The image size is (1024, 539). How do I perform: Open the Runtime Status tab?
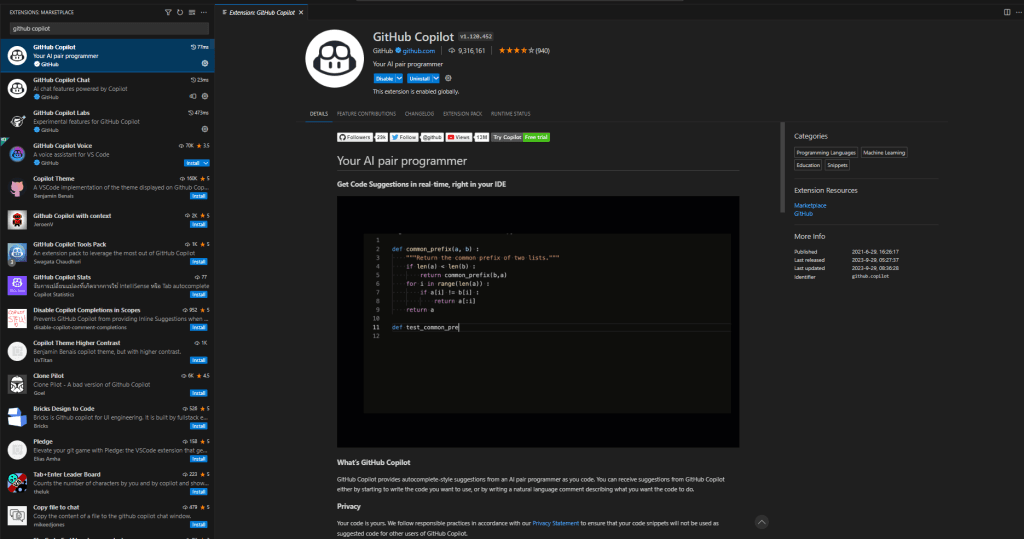click(511, 114)
